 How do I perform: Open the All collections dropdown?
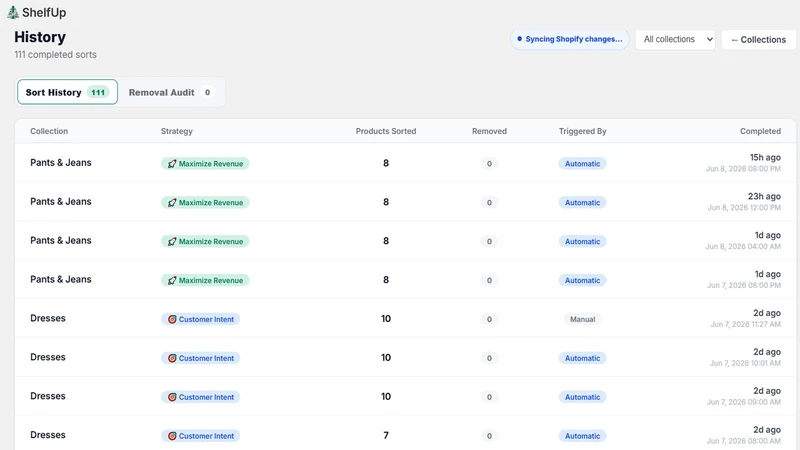coord(675,39)
